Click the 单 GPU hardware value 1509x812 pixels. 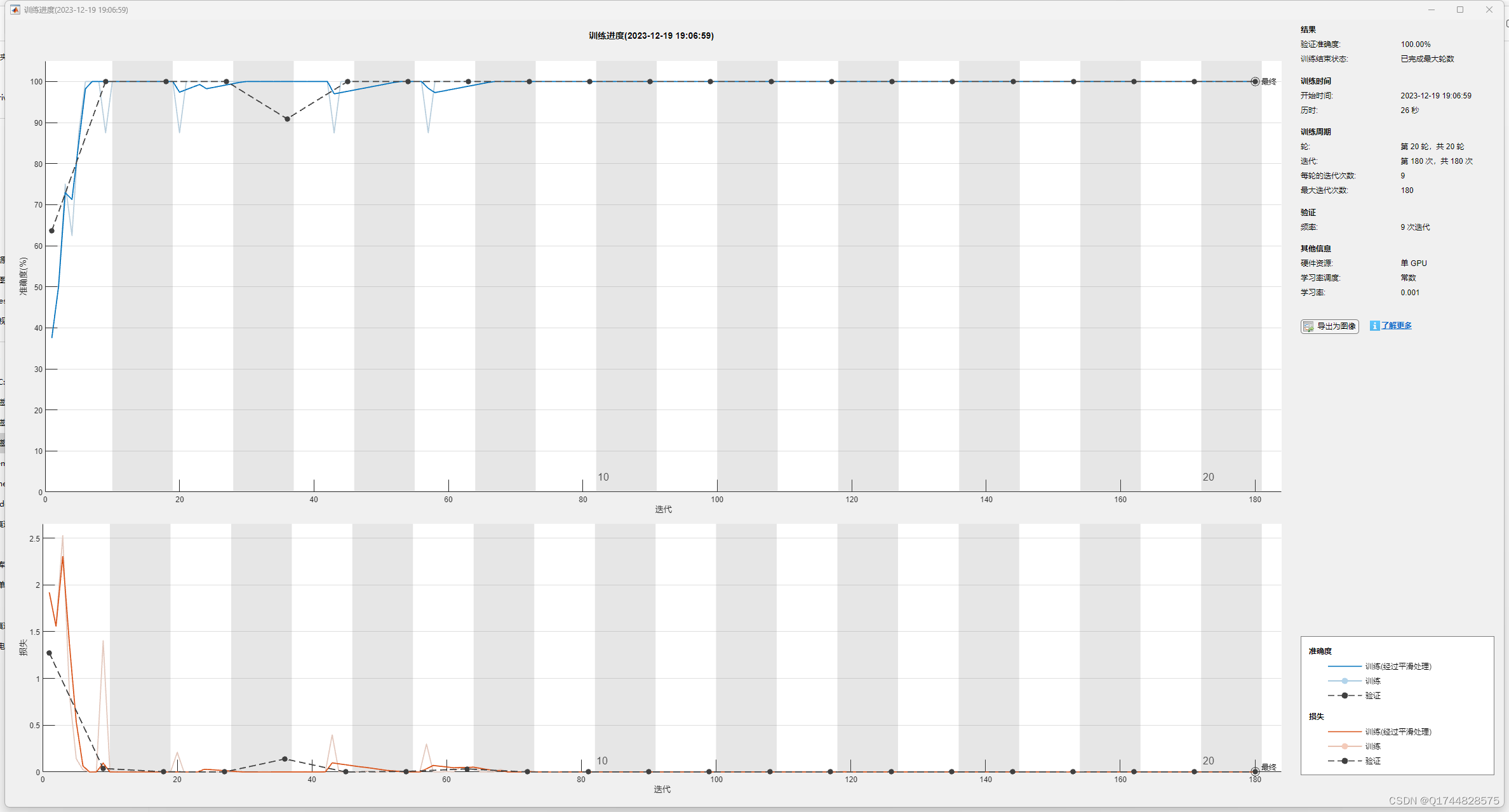[1414, 263]
